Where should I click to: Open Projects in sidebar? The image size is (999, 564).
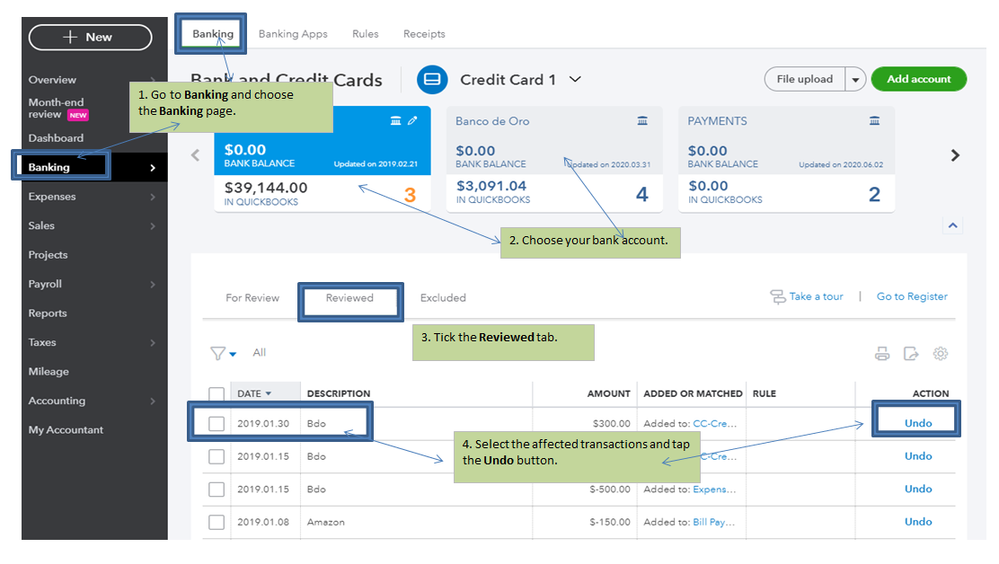tap(48, 255)
